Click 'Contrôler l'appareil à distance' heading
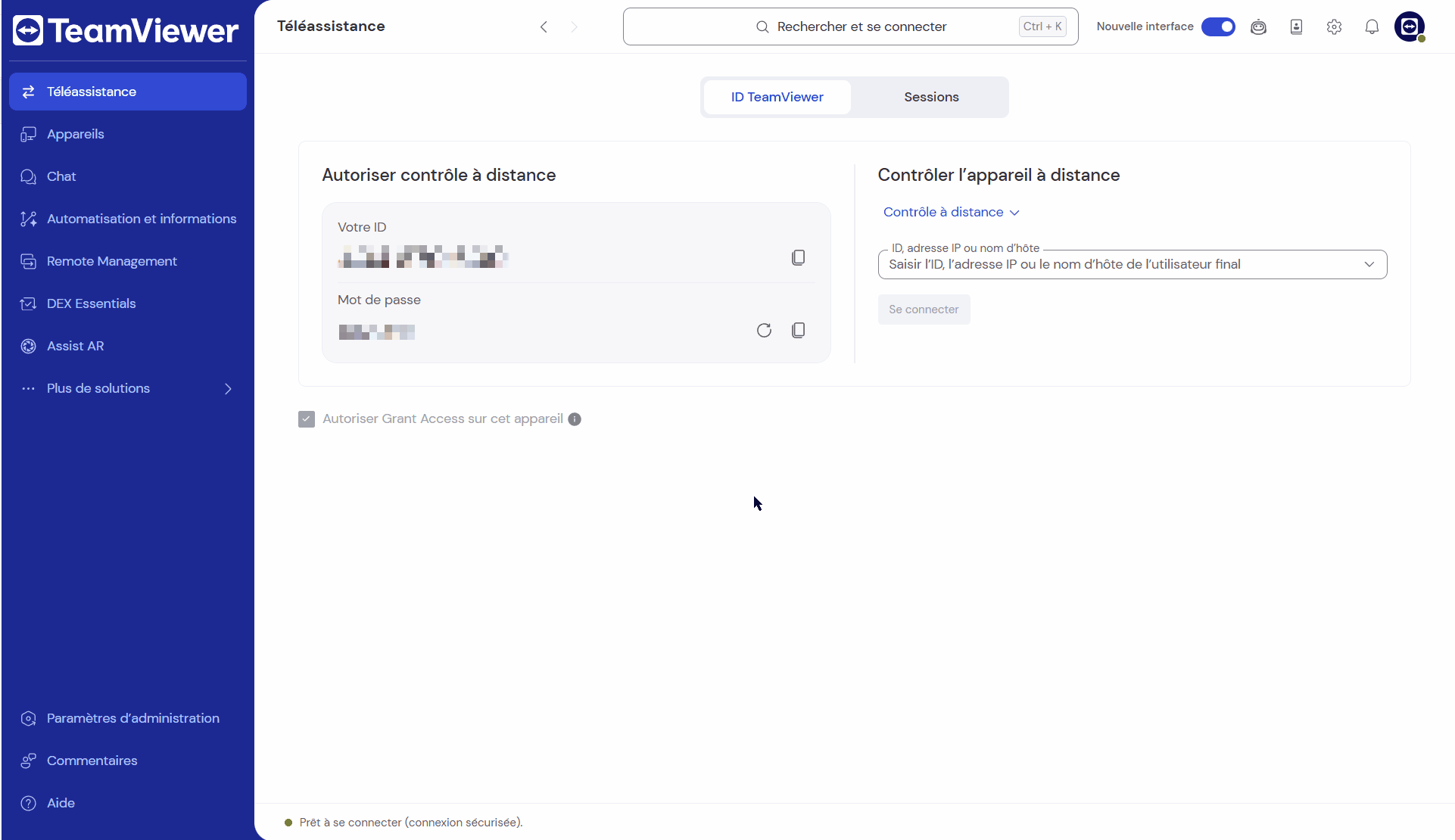The width and height of the screenshot is (1455, 840). click(x=999, y=175)
